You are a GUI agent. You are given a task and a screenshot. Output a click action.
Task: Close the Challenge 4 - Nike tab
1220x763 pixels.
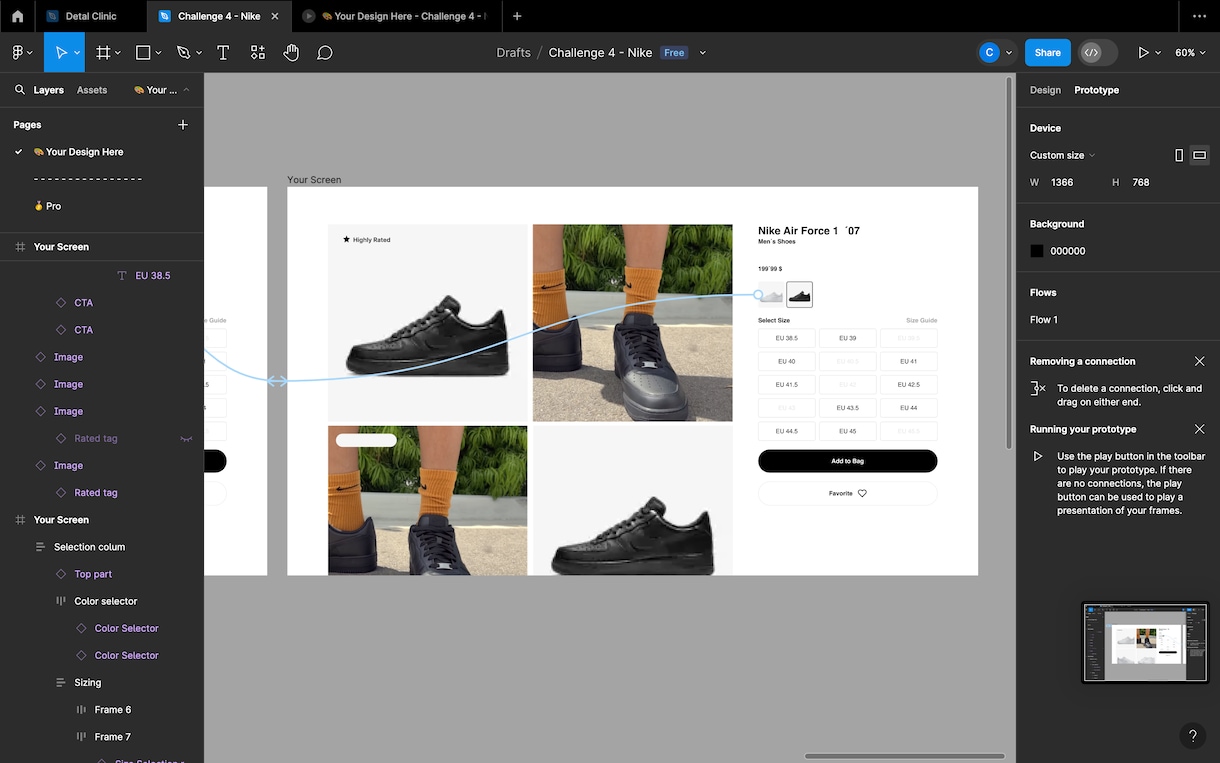(x=275, y=16)
